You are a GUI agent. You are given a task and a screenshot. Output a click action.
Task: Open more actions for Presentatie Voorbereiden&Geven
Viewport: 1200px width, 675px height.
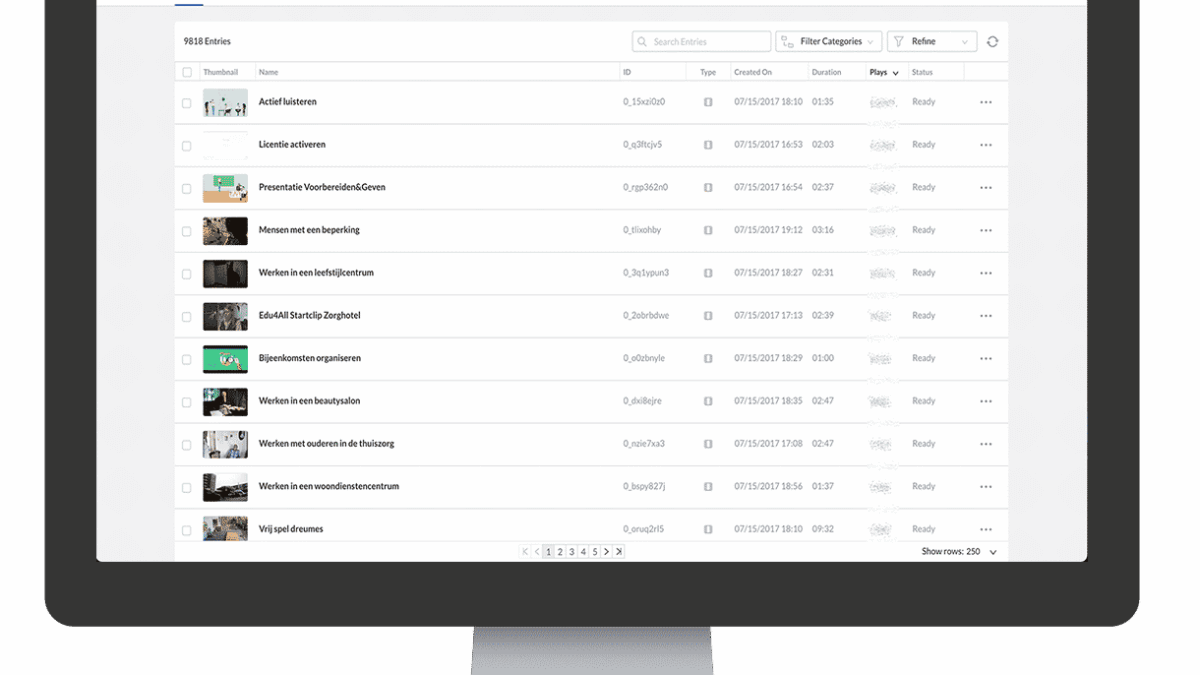[986, 188]
